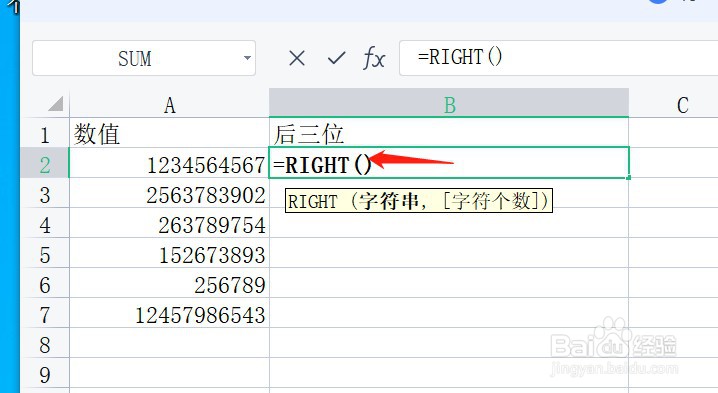This screenshot has height=393, width=718.
Task: Select cell A3 with 2563783902
Action: click(x=169, y=193)
